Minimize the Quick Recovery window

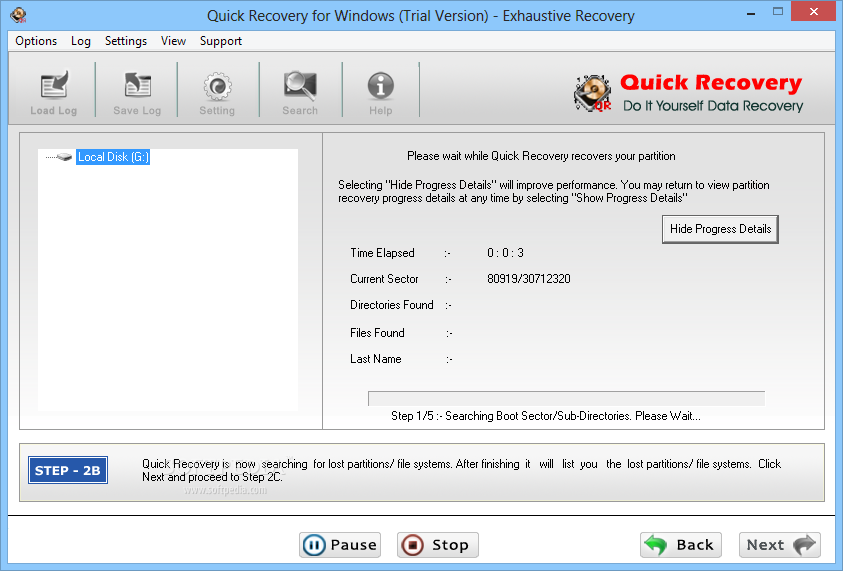pyautogui.click(x=751, y=12)
